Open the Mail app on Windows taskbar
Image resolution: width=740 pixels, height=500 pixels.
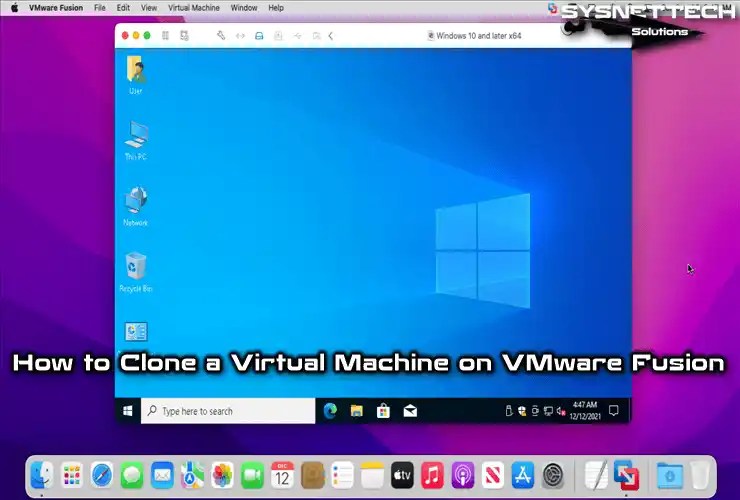[410, 411]
